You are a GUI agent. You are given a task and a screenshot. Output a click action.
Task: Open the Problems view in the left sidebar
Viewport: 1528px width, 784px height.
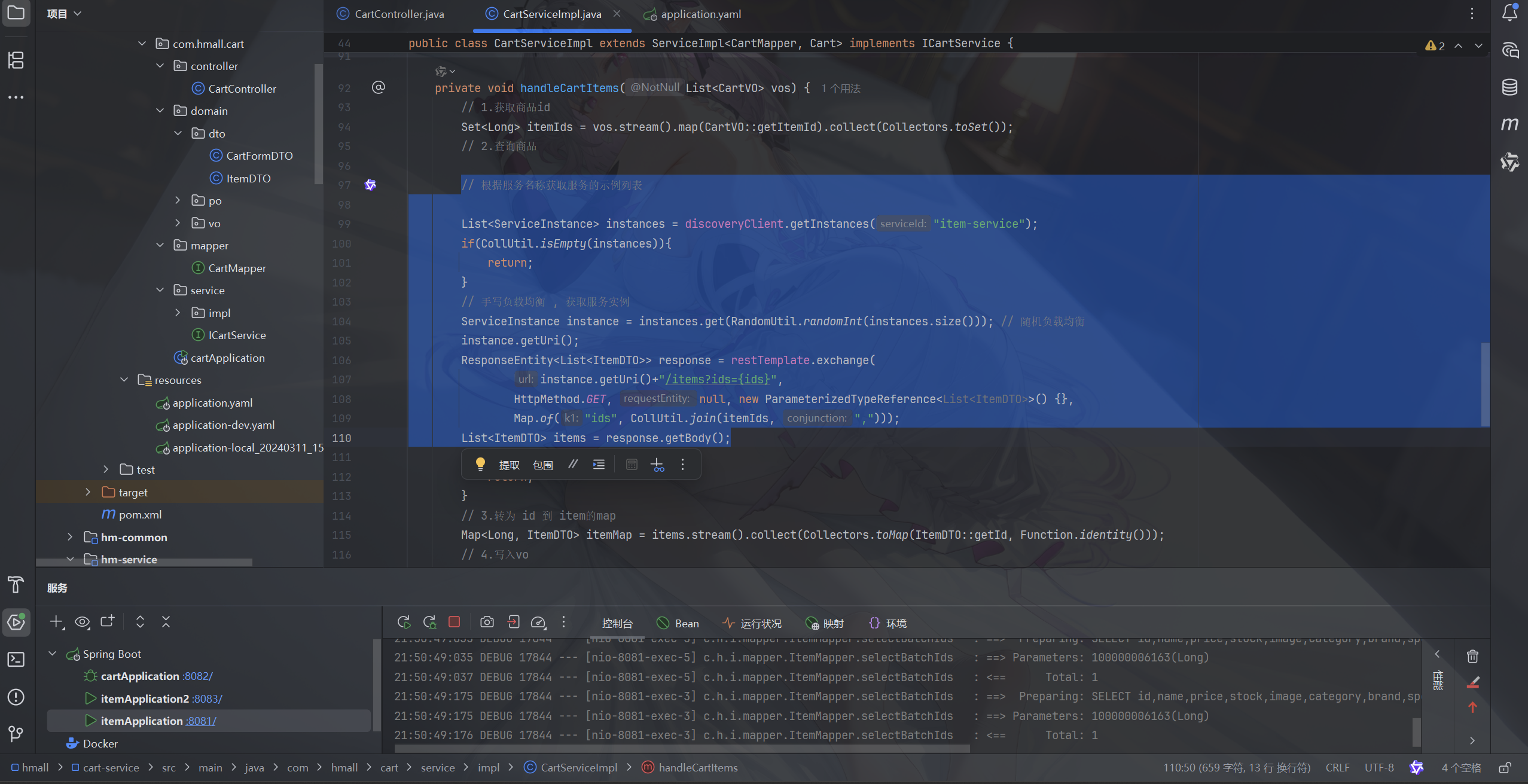[16, 697]
